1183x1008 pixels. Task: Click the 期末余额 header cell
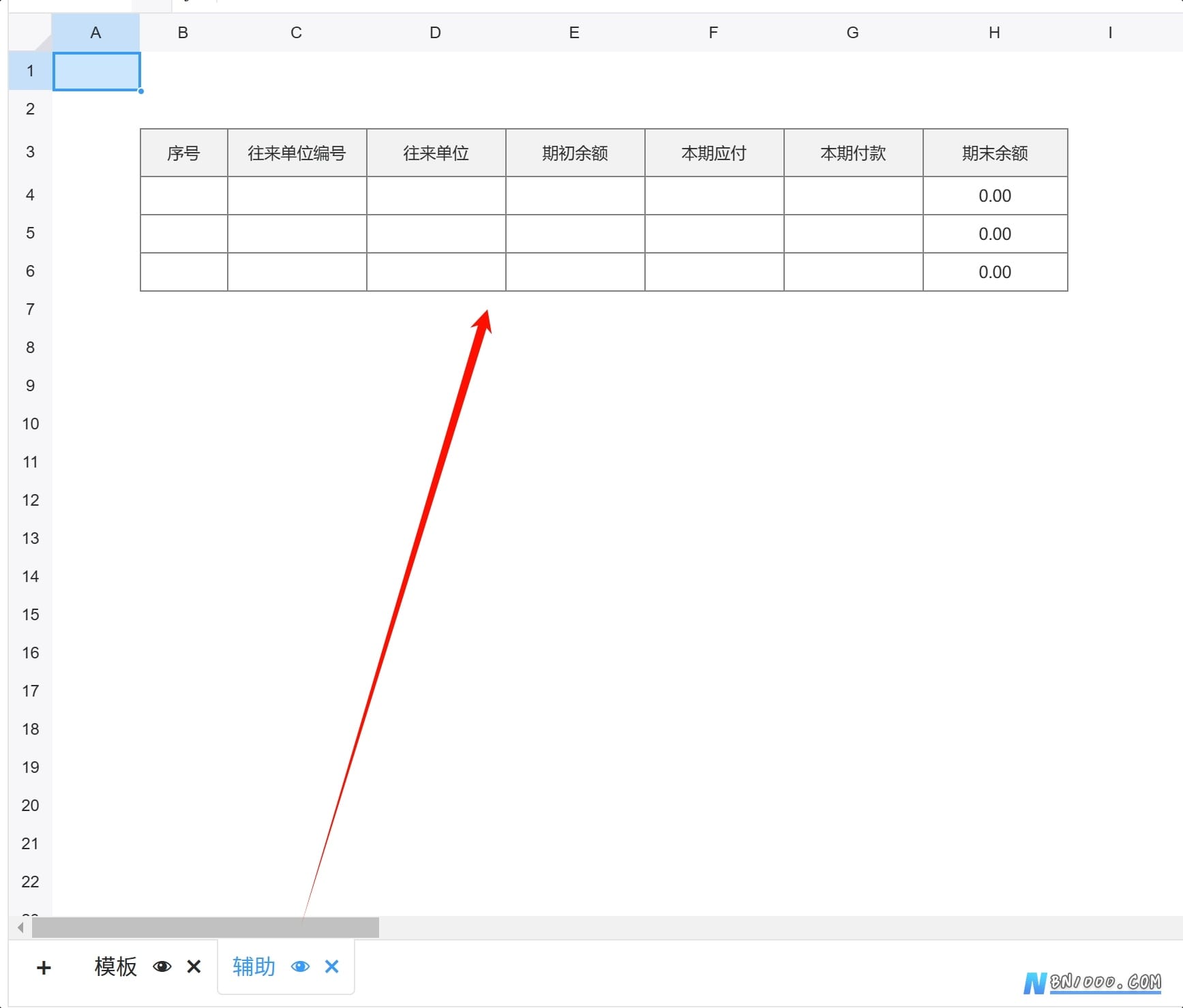coord(995,153)
